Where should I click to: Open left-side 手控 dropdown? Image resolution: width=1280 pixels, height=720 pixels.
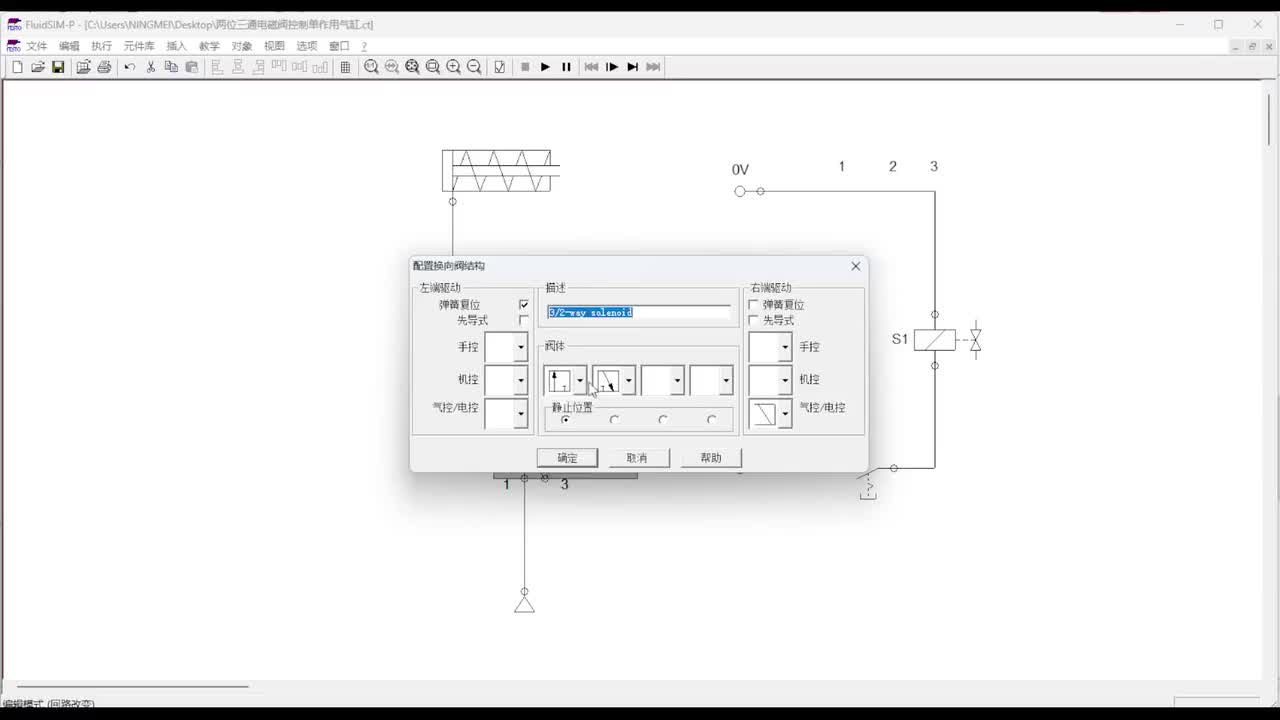520,347
